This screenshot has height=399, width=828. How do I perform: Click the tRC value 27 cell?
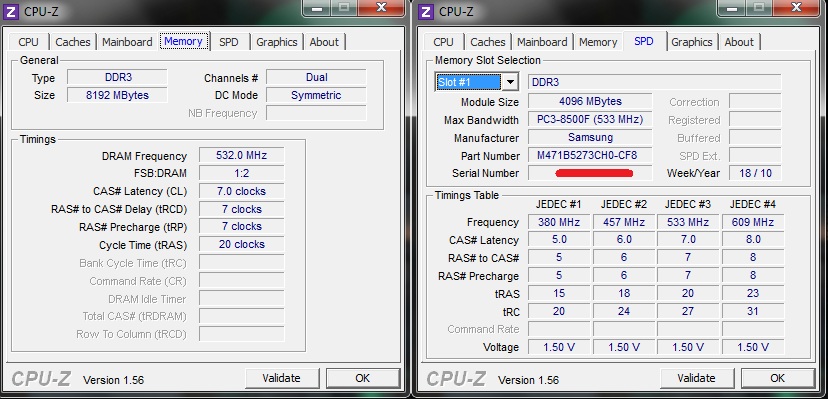pos(688,311)
